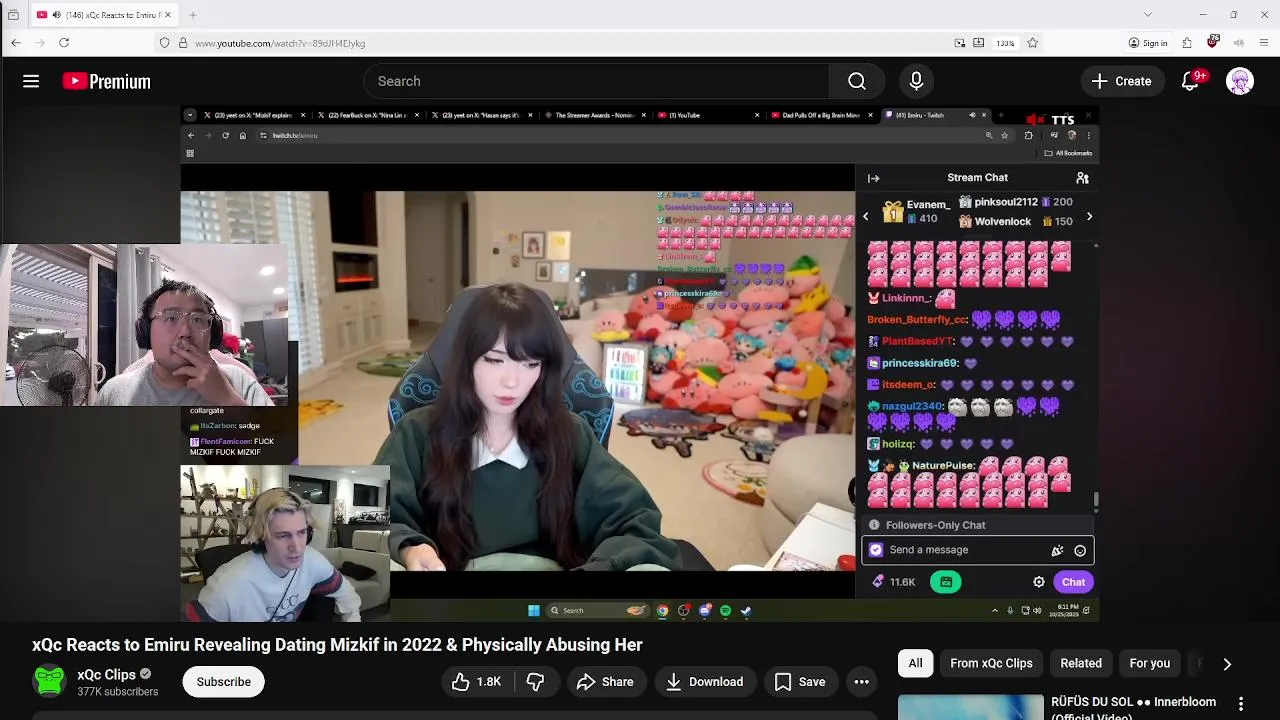1280x720 pixels.
Task: Open the account avatar menu
Action: 1240,81
